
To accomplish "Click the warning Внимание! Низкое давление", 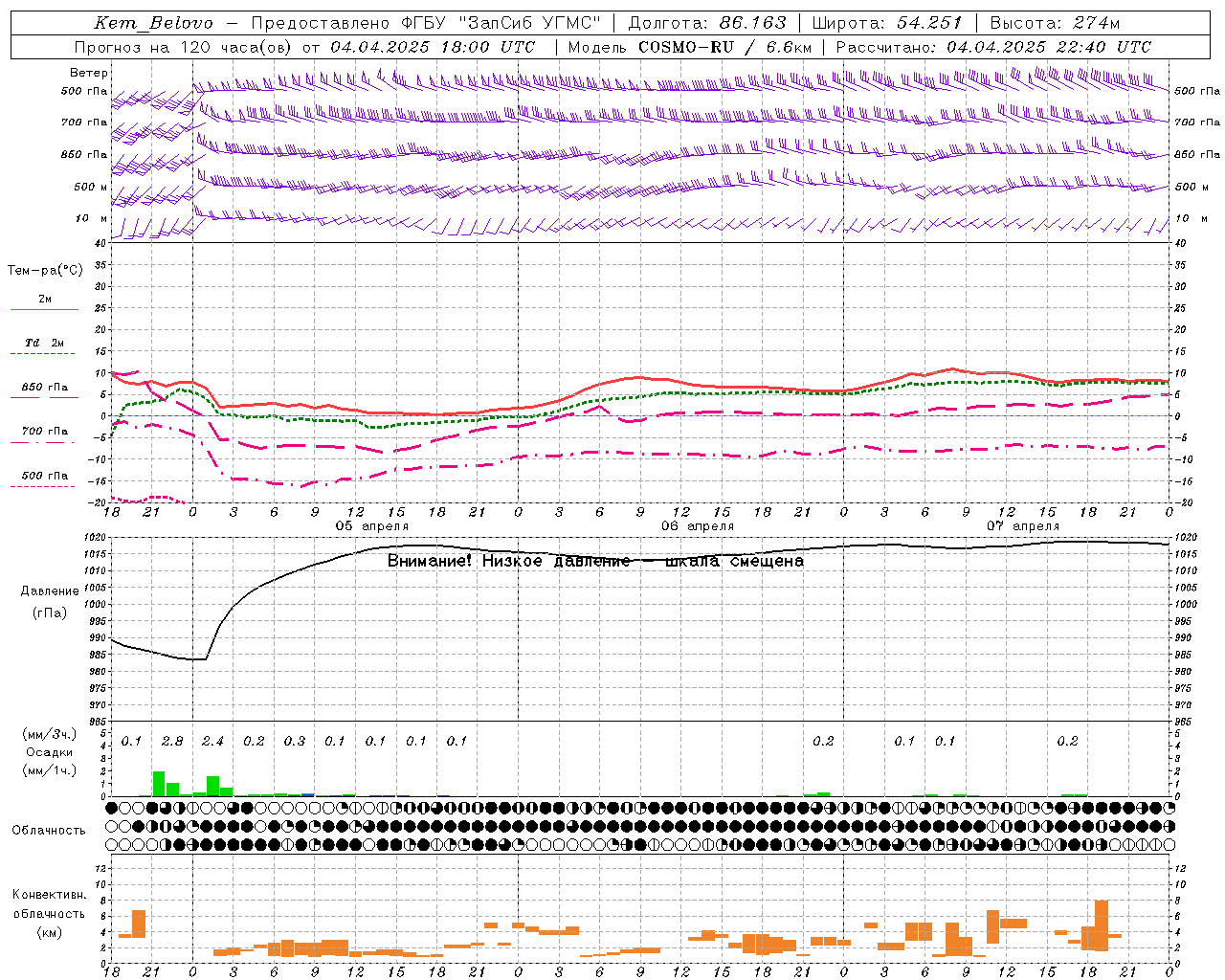I will coord(508,561).
